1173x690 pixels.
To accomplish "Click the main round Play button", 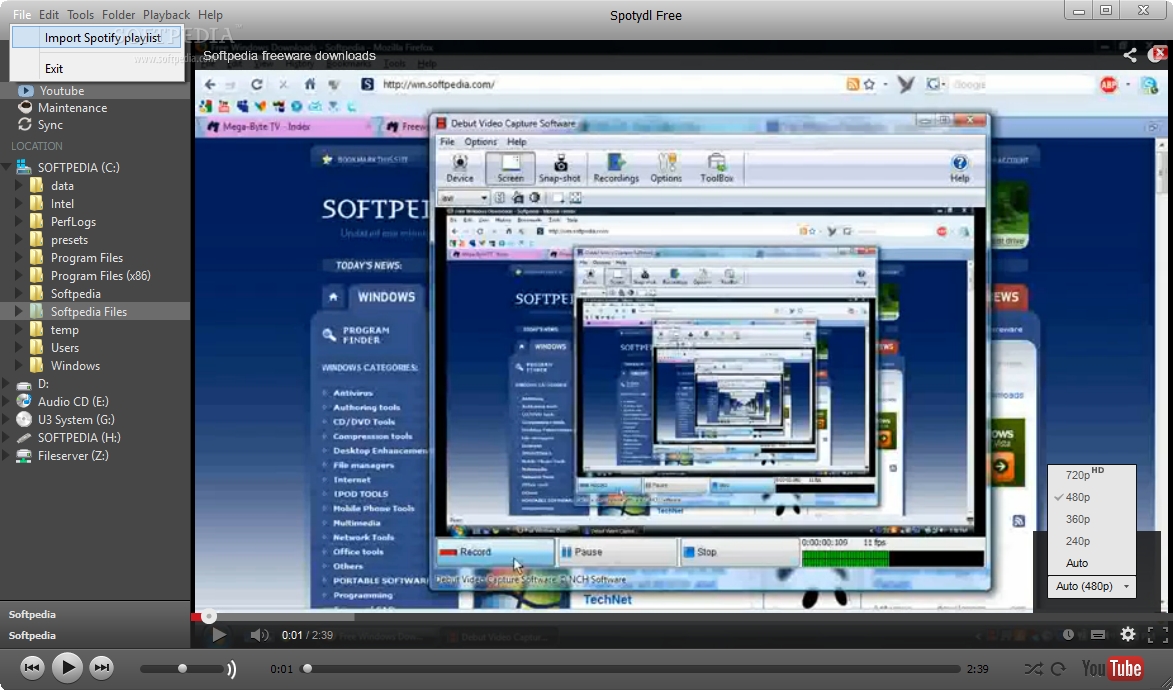I will (x=67, y=668).
